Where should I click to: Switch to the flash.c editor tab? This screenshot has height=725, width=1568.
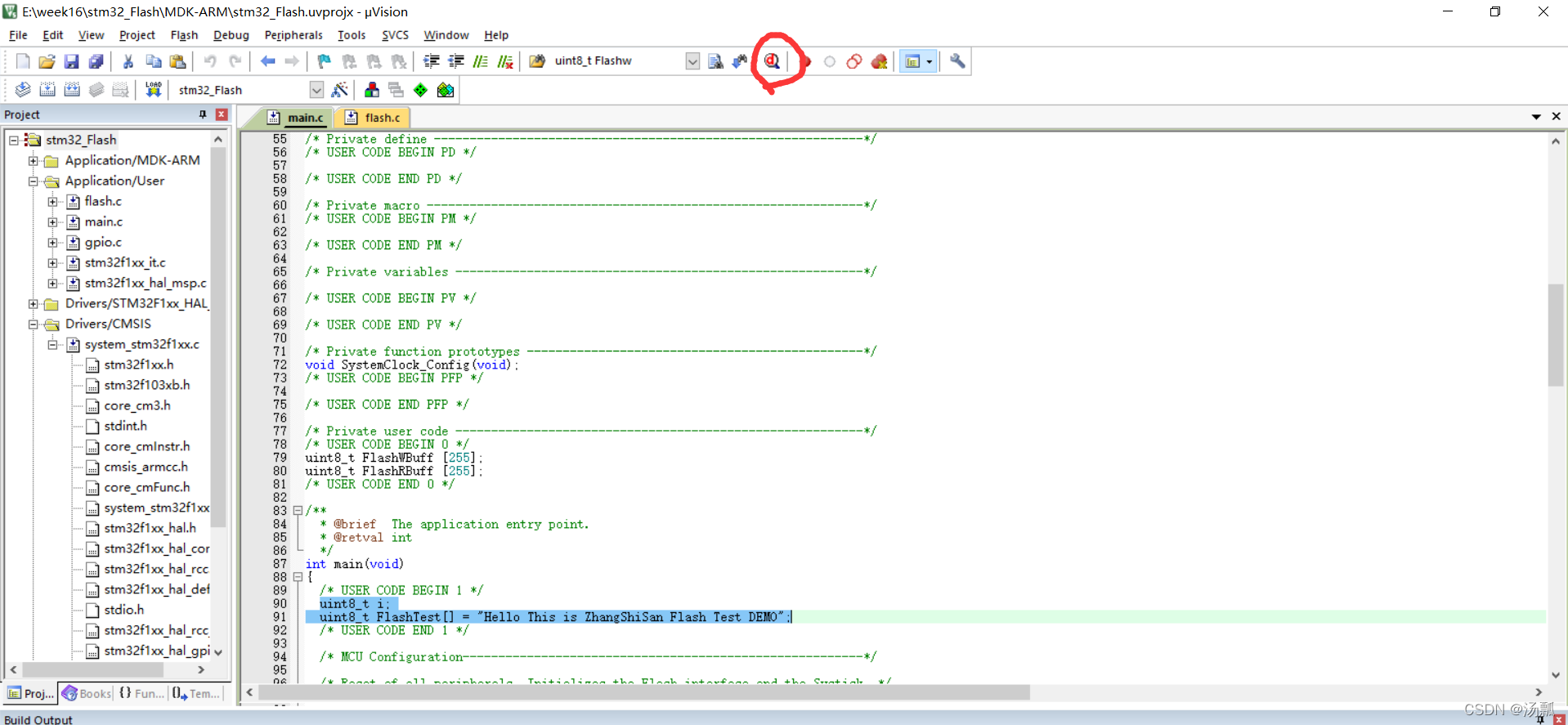[x=374, y=118]
